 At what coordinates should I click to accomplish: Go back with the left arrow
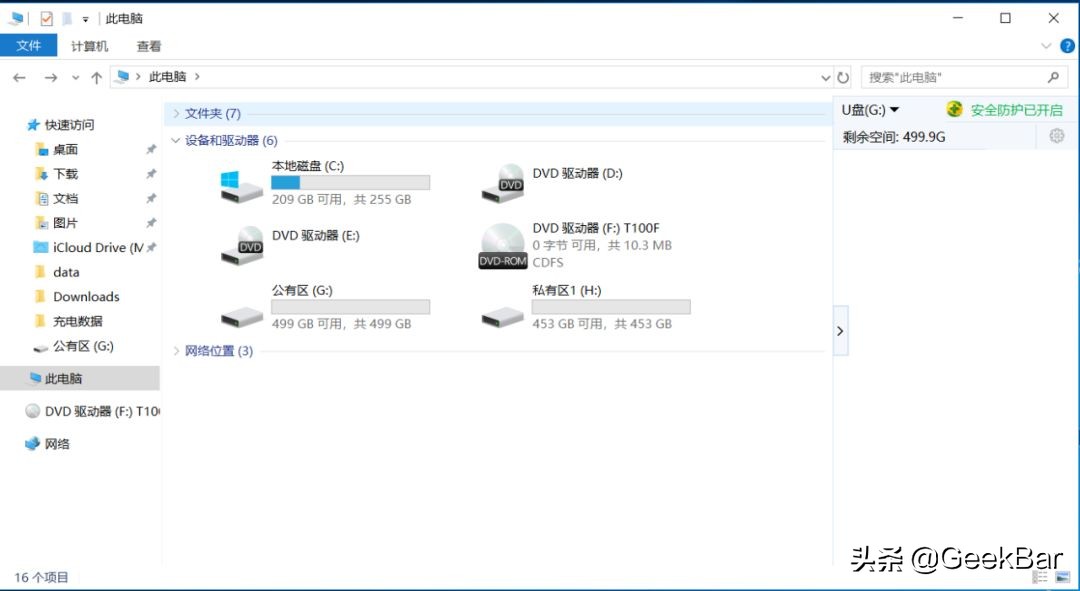point(19,77)
